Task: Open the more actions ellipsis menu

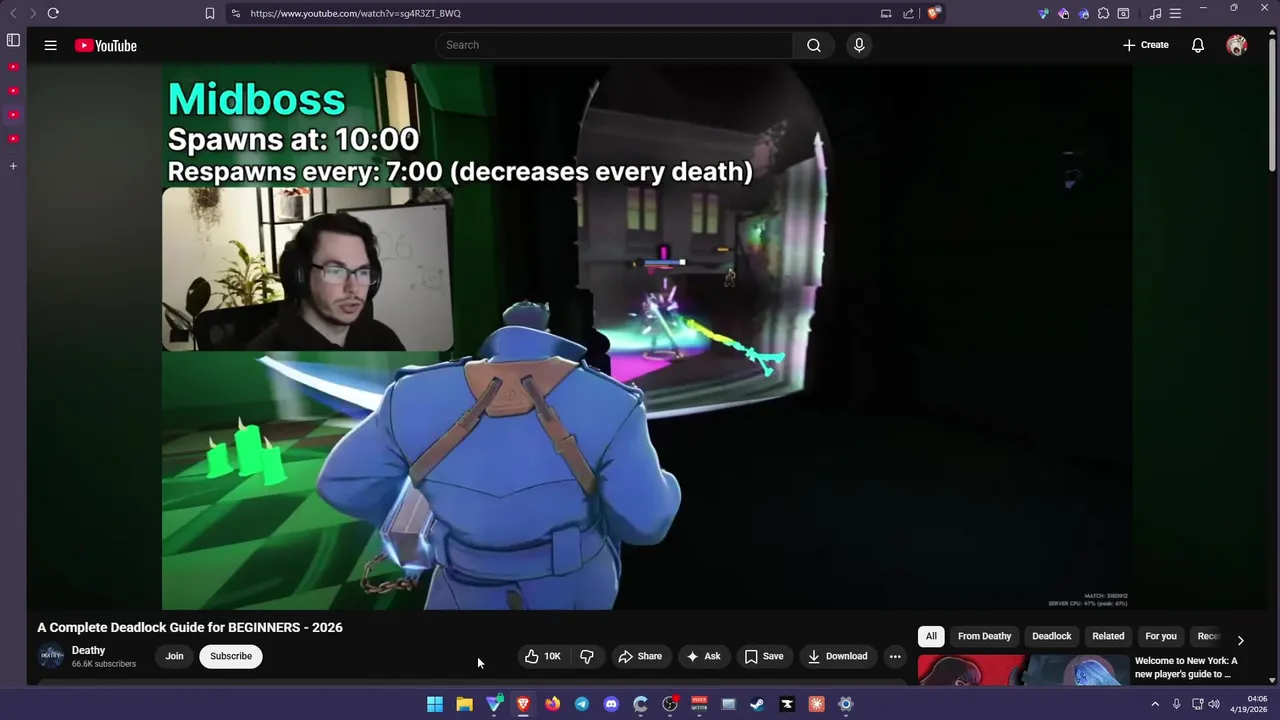Action: [895, 656]
